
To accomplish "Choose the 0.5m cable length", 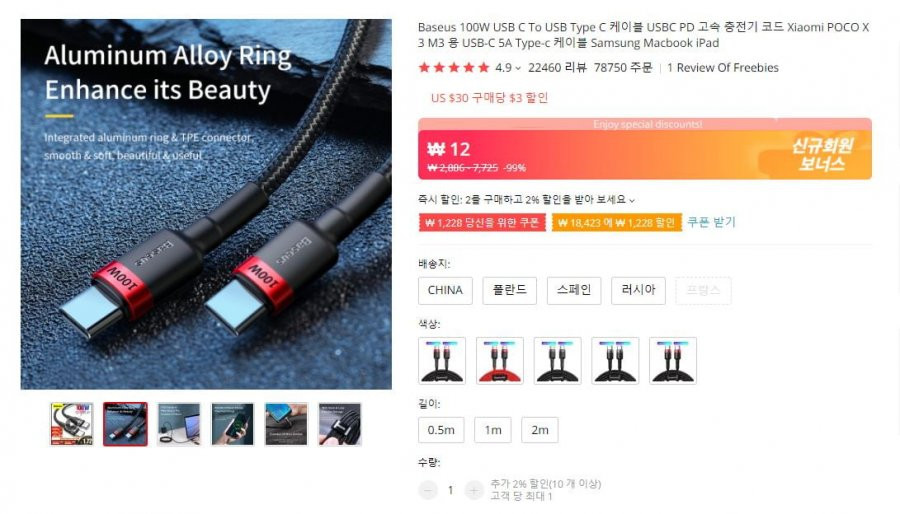I will point(441,430).
